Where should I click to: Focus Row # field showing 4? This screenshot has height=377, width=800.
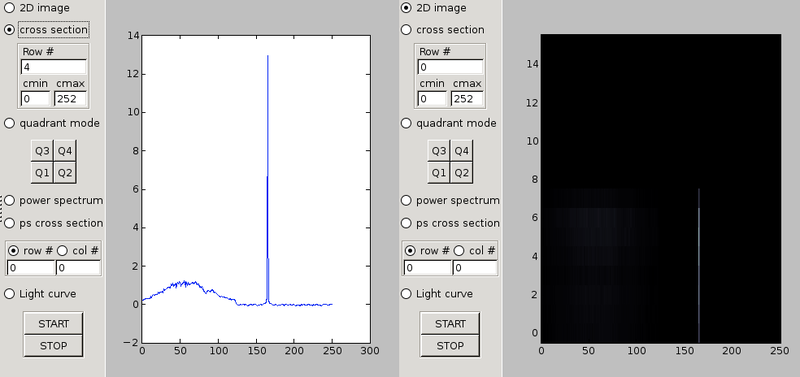(x=54, y=67)
